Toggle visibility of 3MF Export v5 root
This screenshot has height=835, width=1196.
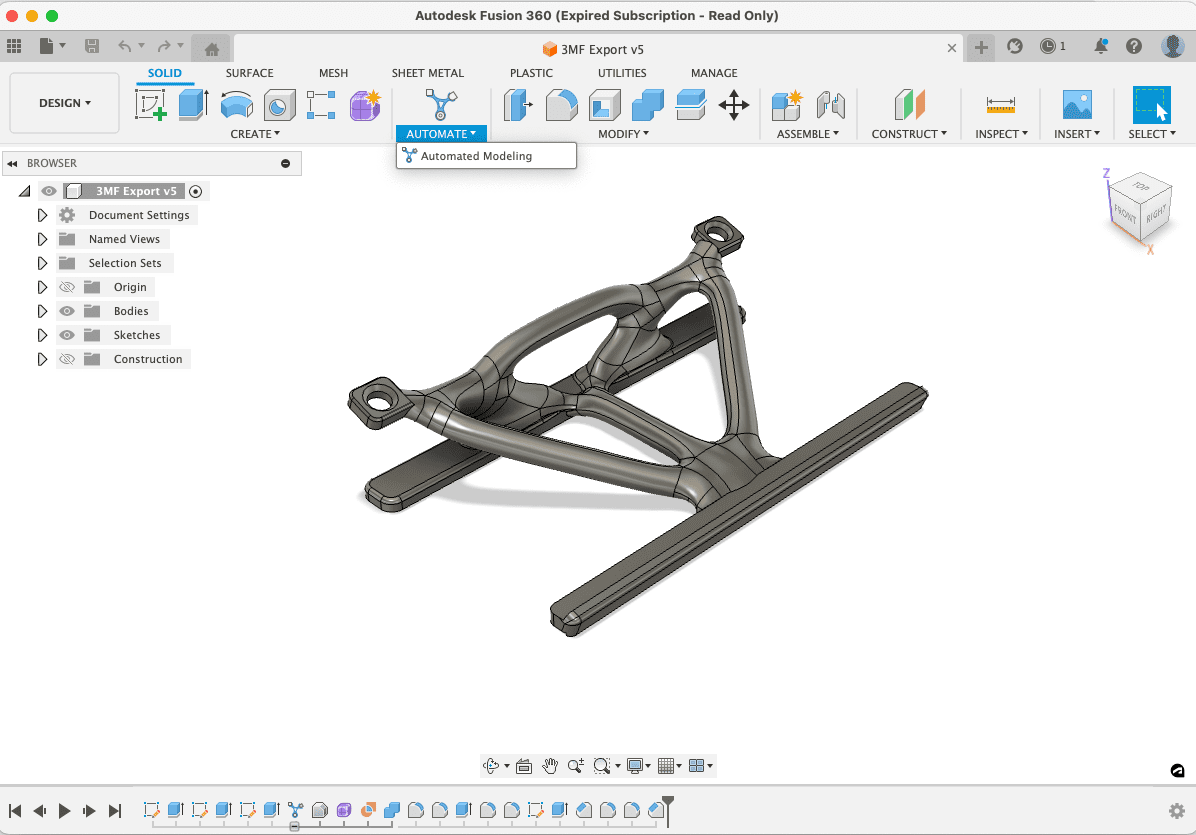[x=49, y=191]
